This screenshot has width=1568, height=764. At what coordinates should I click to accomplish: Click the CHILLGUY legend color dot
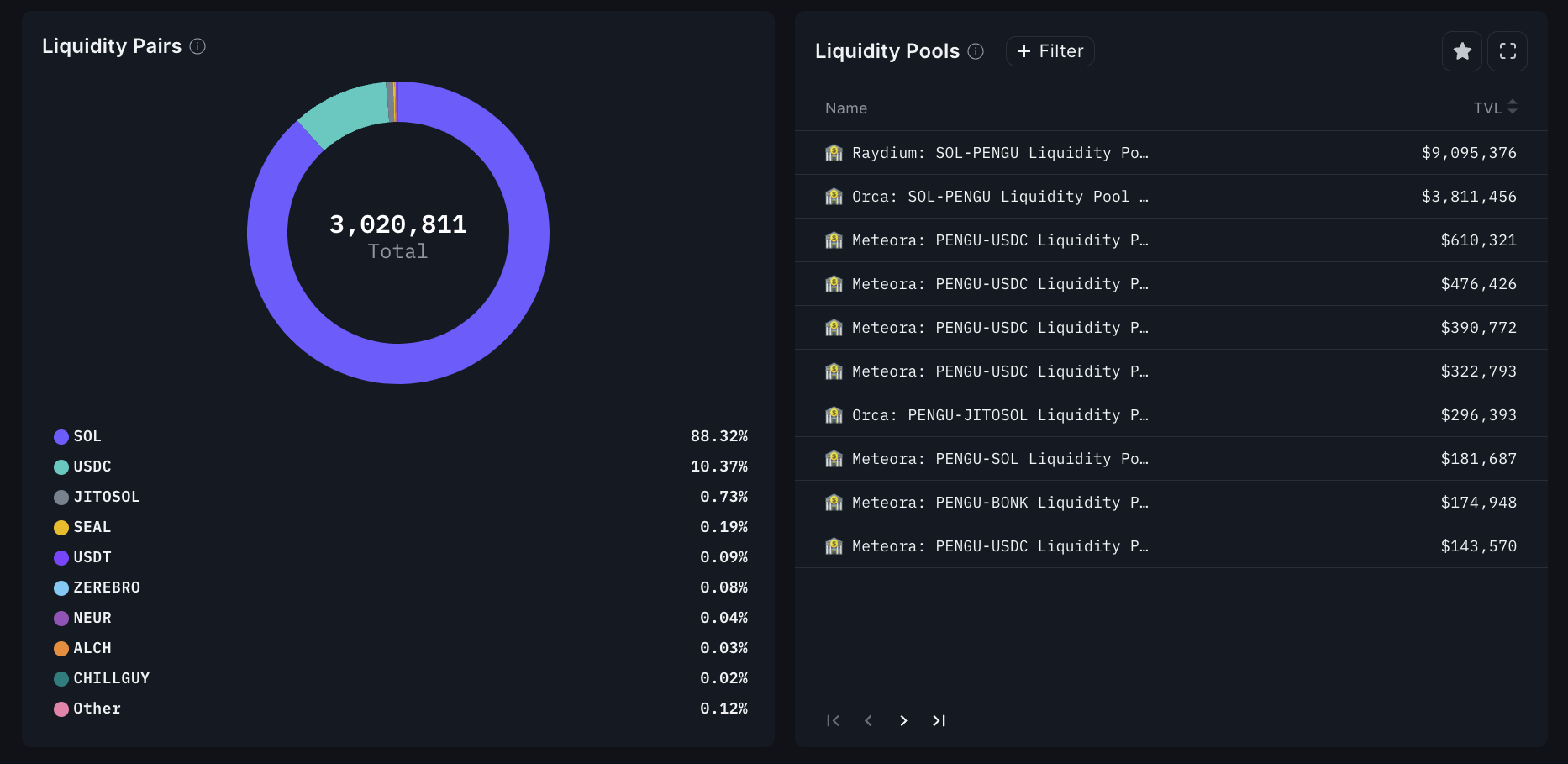[61, 679]
